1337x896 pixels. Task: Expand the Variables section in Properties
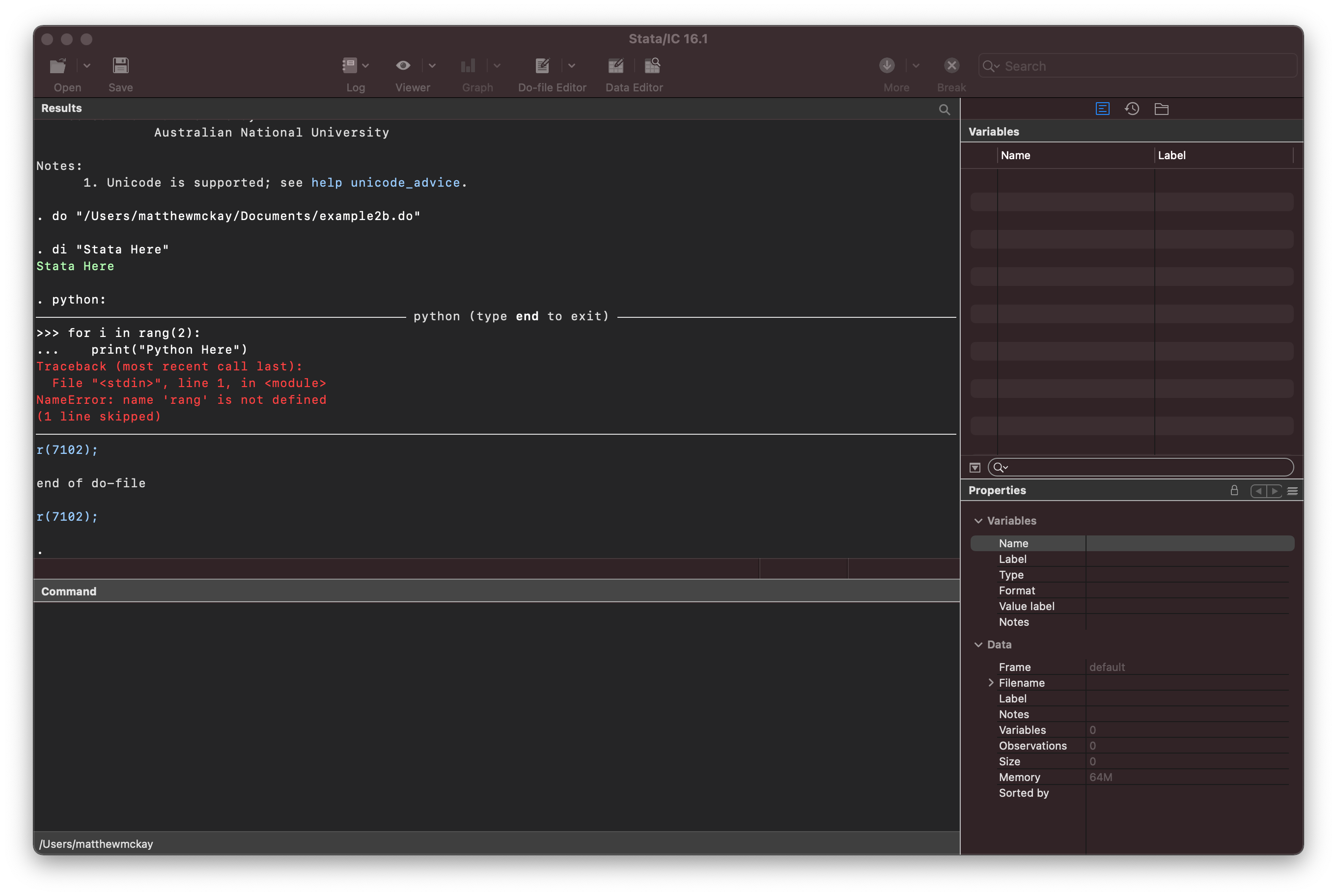pyautogui.click(x=979, y=520)
